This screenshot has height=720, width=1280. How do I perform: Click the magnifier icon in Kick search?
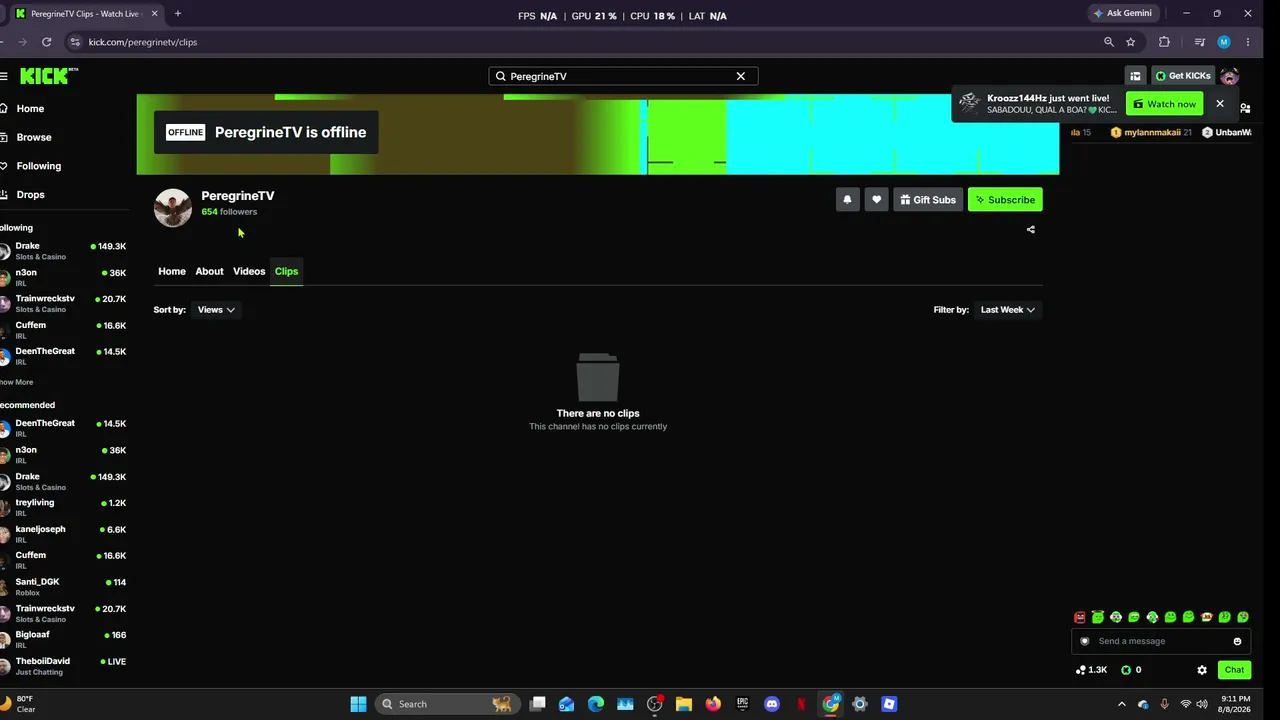click(x=501, y=76)
